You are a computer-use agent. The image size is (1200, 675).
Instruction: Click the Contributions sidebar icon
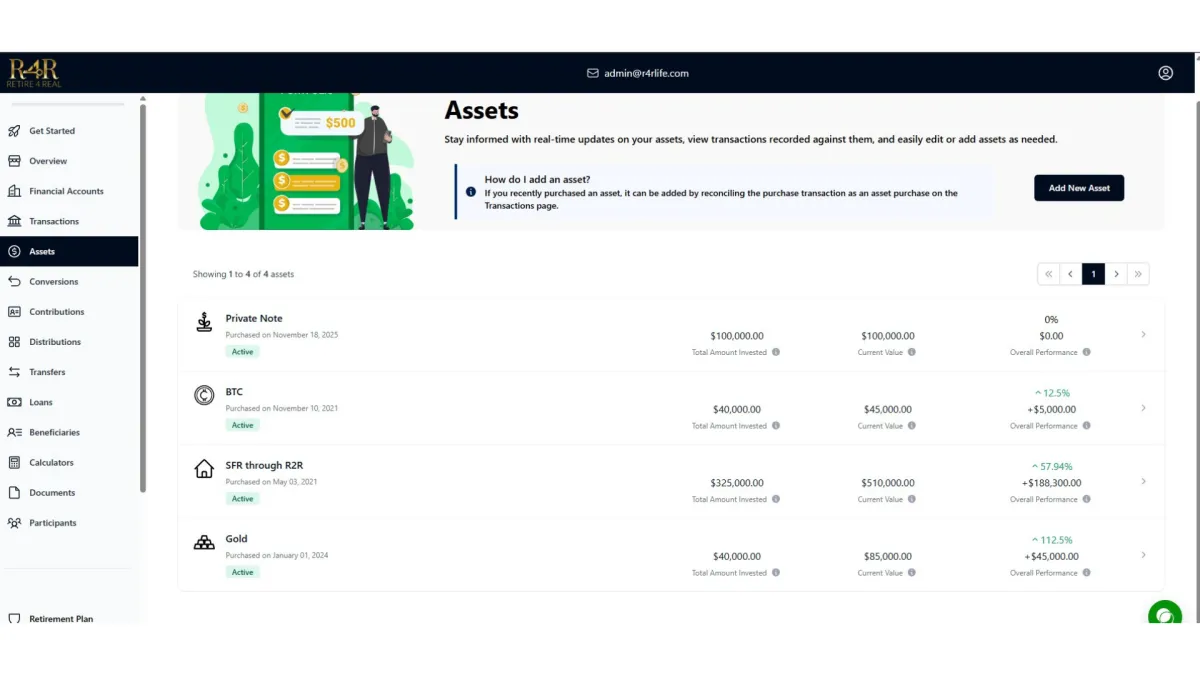click(14, 312)
